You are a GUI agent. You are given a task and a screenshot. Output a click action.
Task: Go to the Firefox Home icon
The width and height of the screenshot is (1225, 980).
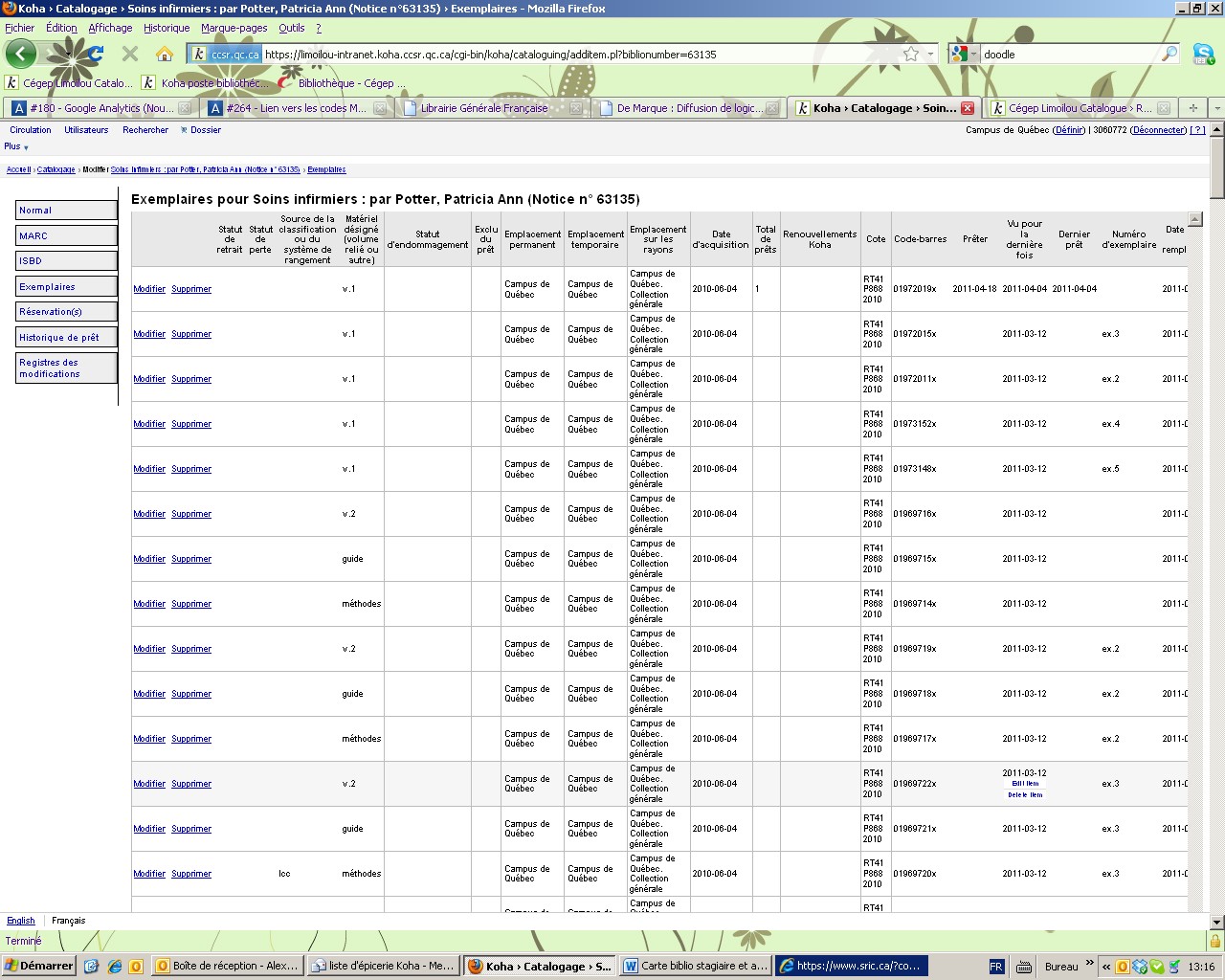click(165, 54)
